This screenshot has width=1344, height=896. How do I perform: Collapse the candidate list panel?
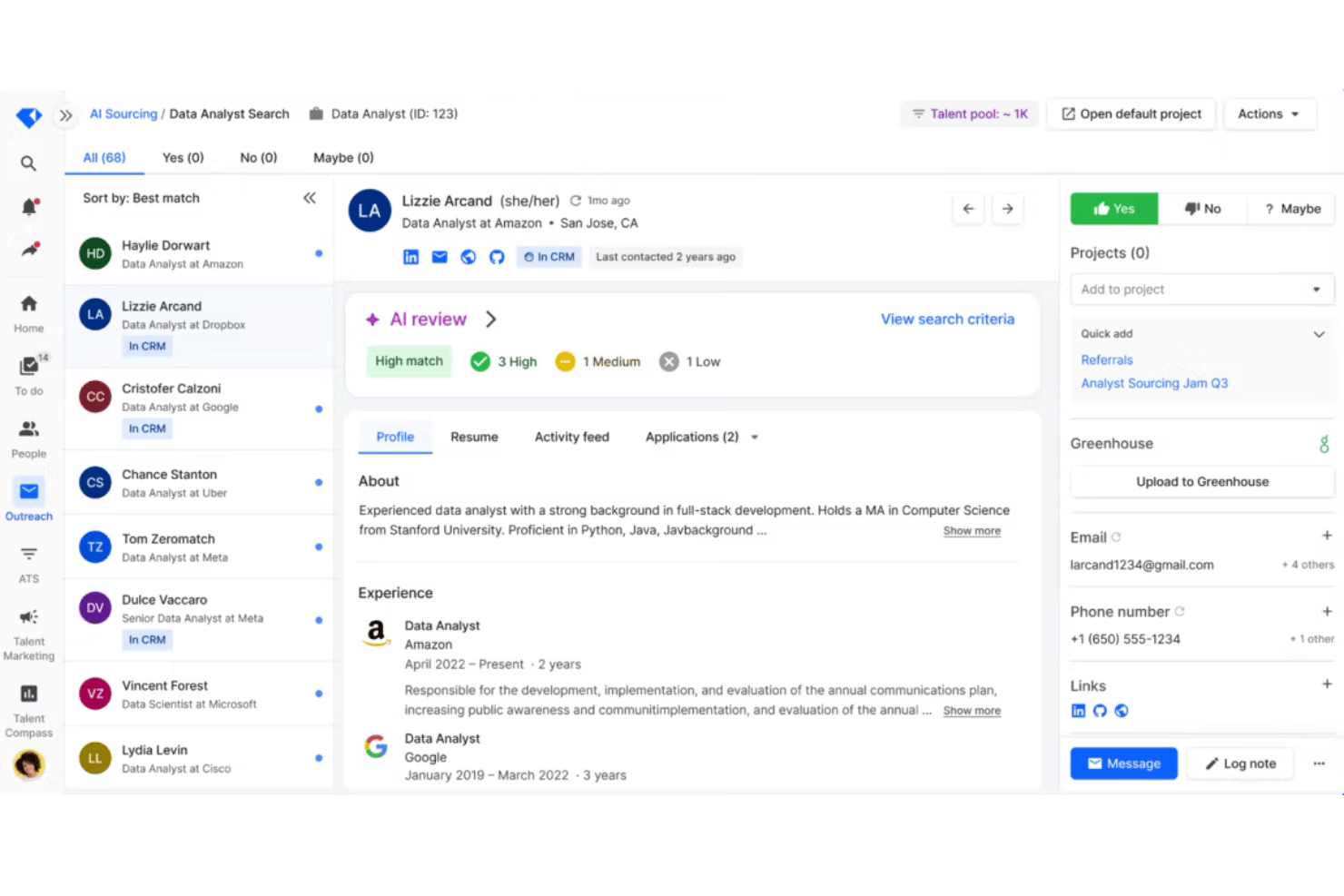310,198
